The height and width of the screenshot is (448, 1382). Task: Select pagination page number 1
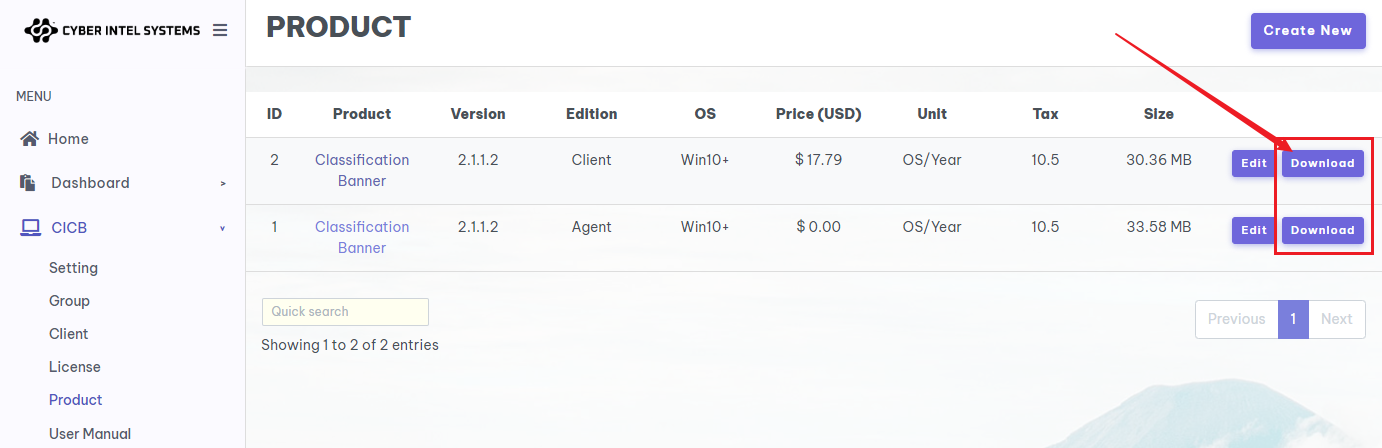coord(1293,319)
